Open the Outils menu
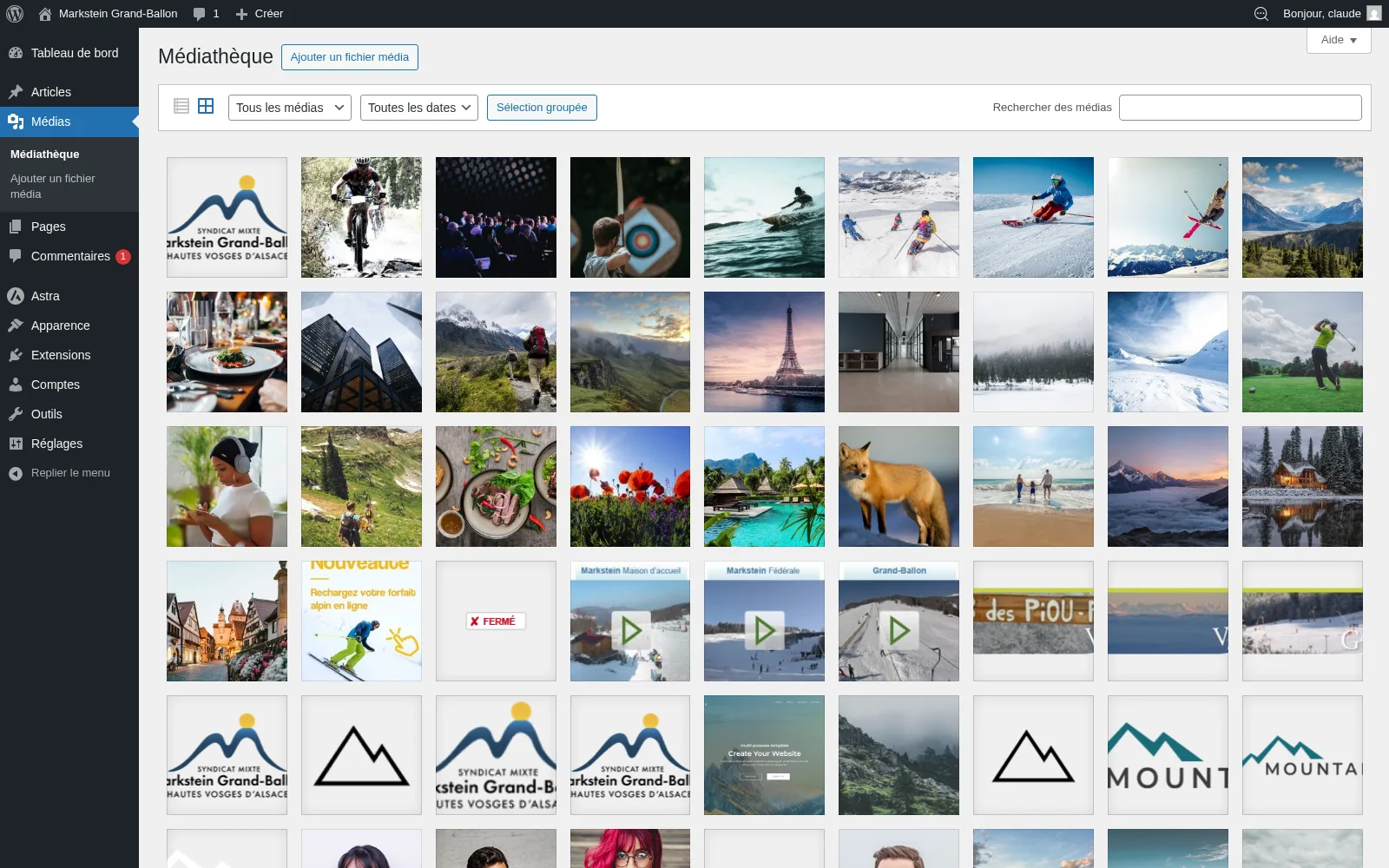This screenshot has height=868, width=1389. click(x=69, y=414)
